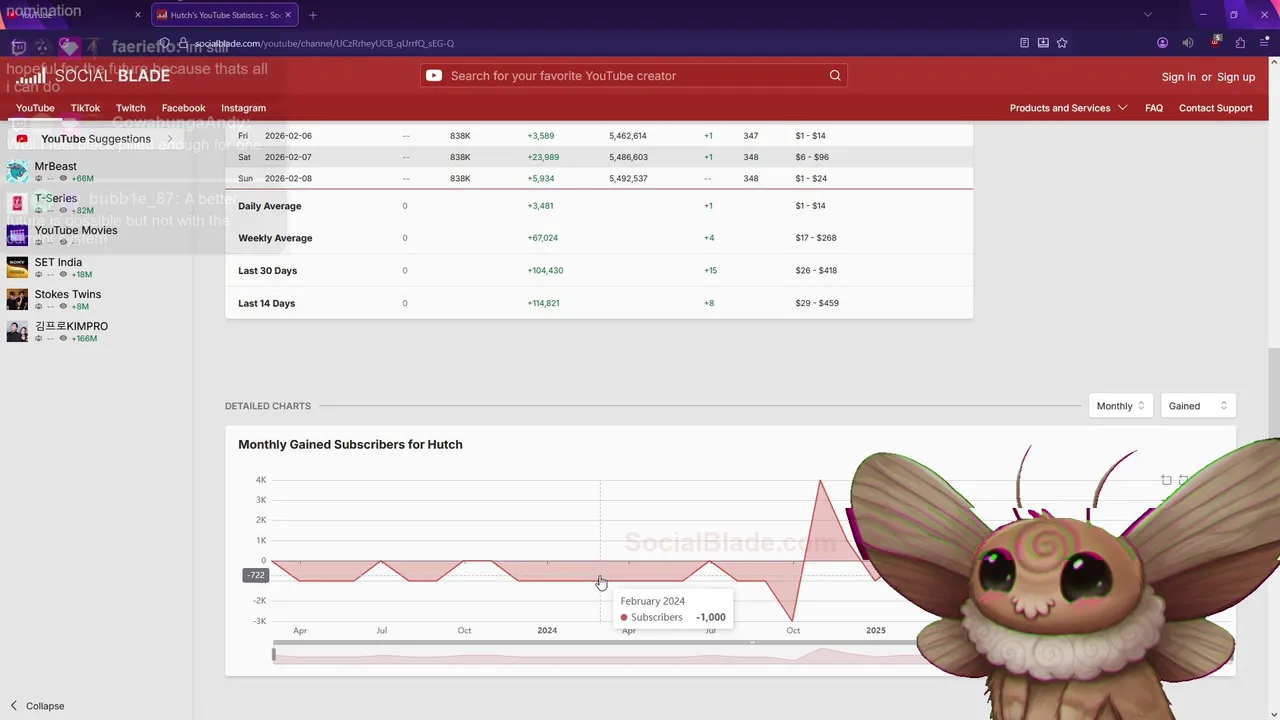Open the Monthly interval dropdown
This screenshot has width=1280, height=720.
coord(1120,406)
